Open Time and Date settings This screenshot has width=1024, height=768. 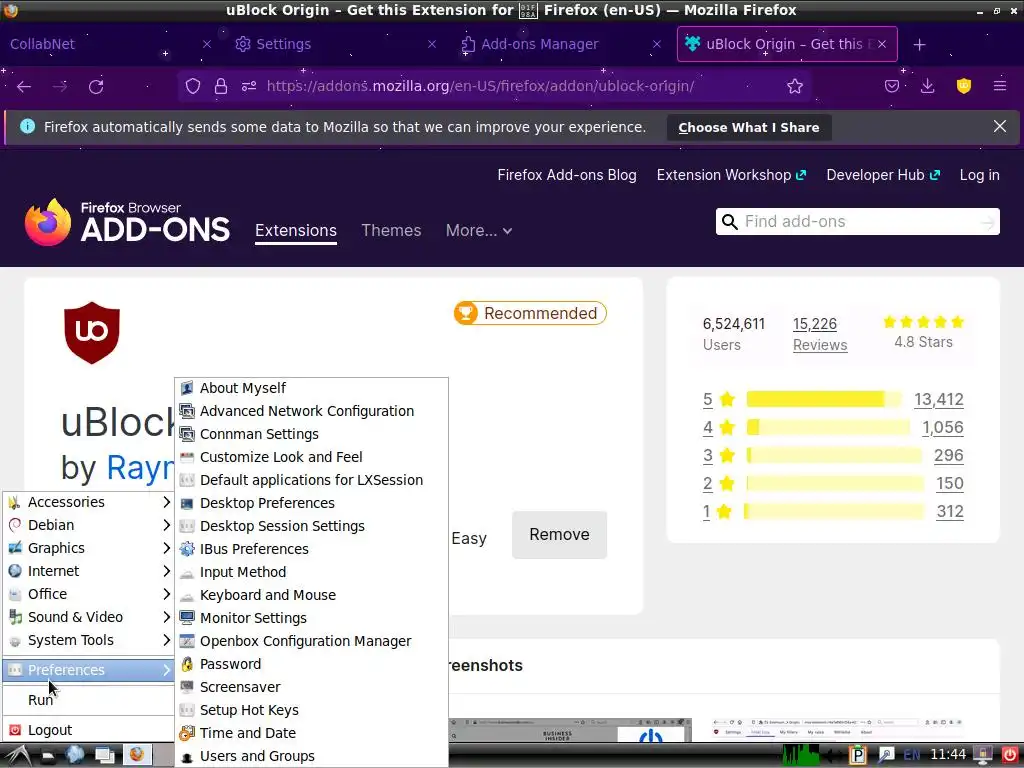tap(312, 733)
